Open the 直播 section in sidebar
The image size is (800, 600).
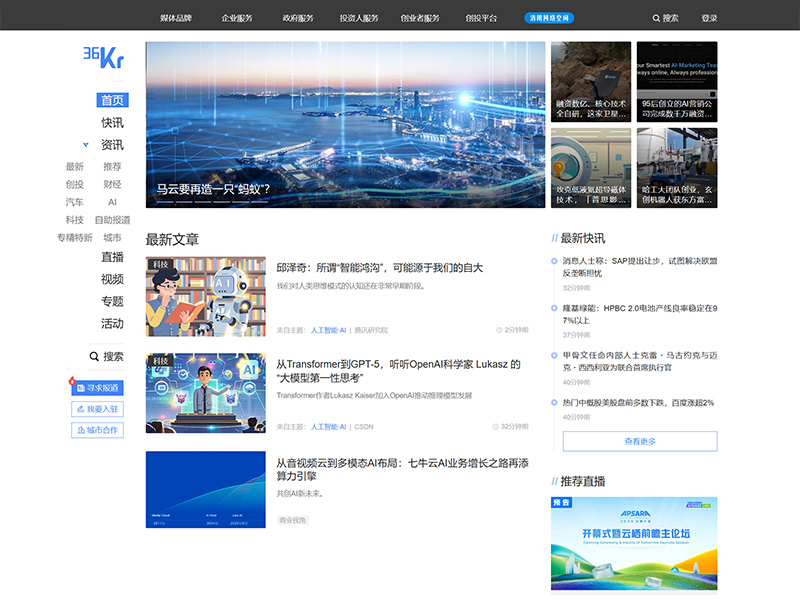coord(112,257)
